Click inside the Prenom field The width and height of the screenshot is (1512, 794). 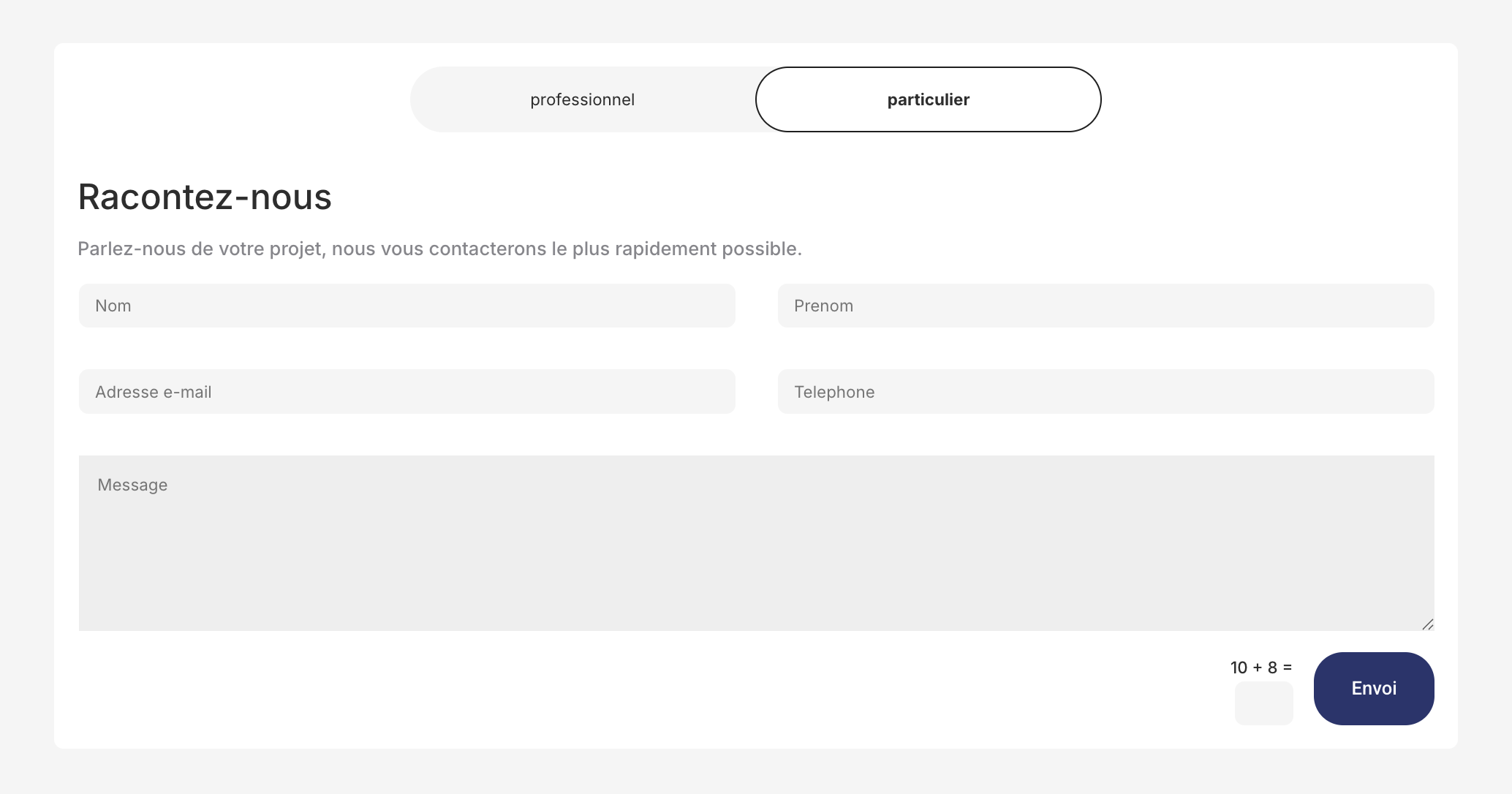1106,306
